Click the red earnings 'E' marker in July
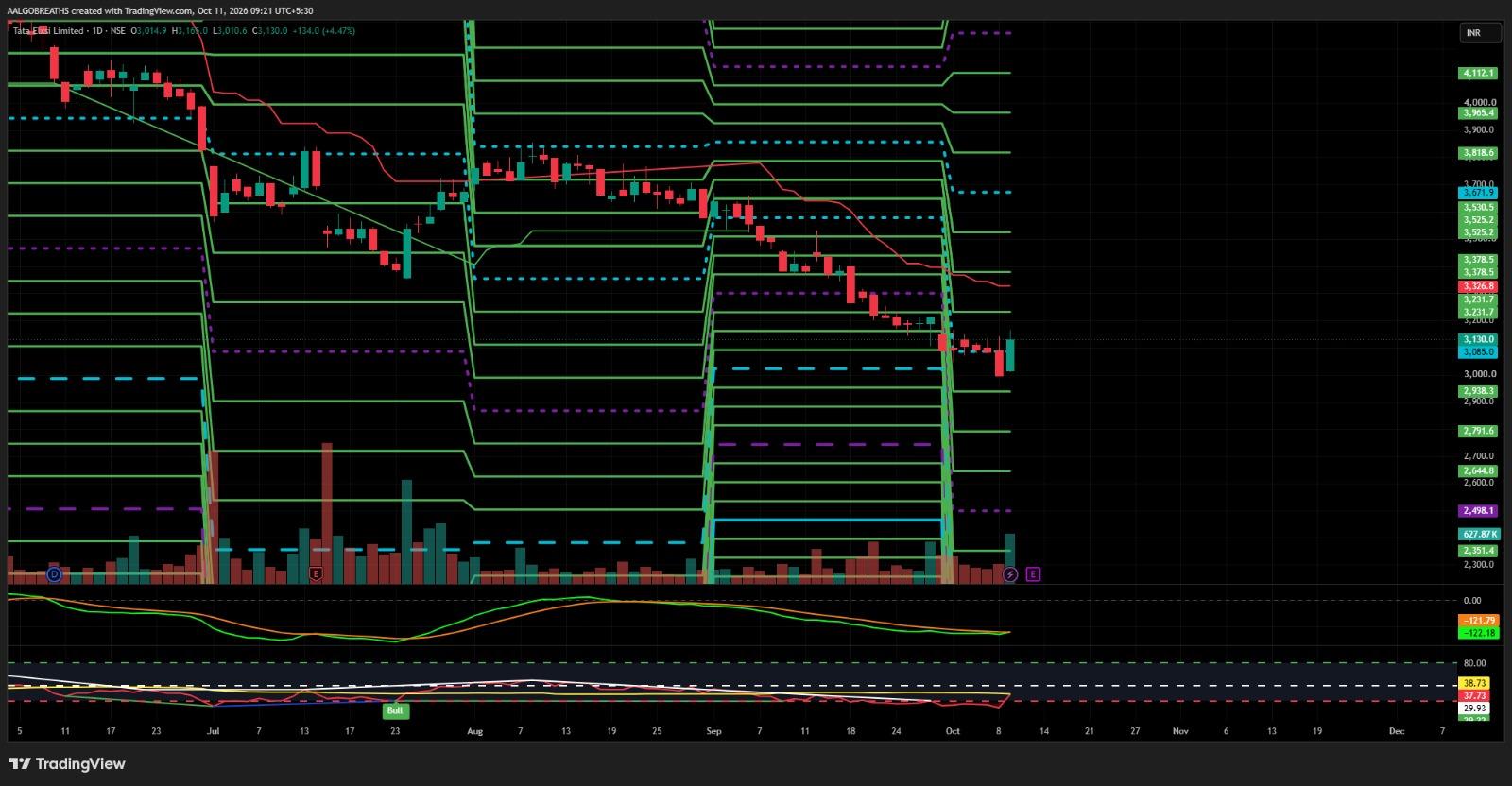Viewport: 1512px width, 786px height. pyautogui.click(x=317, y=573)
